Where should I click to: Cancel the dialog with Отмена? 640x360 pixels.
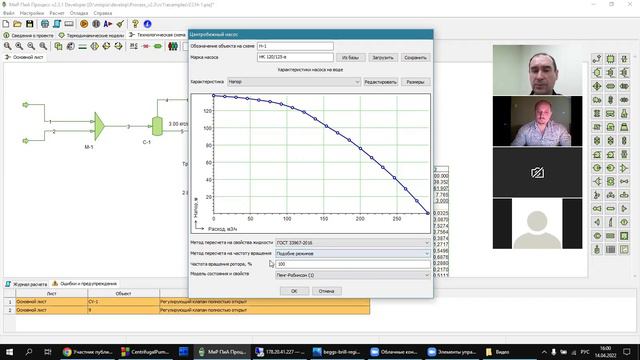point(327,291)
